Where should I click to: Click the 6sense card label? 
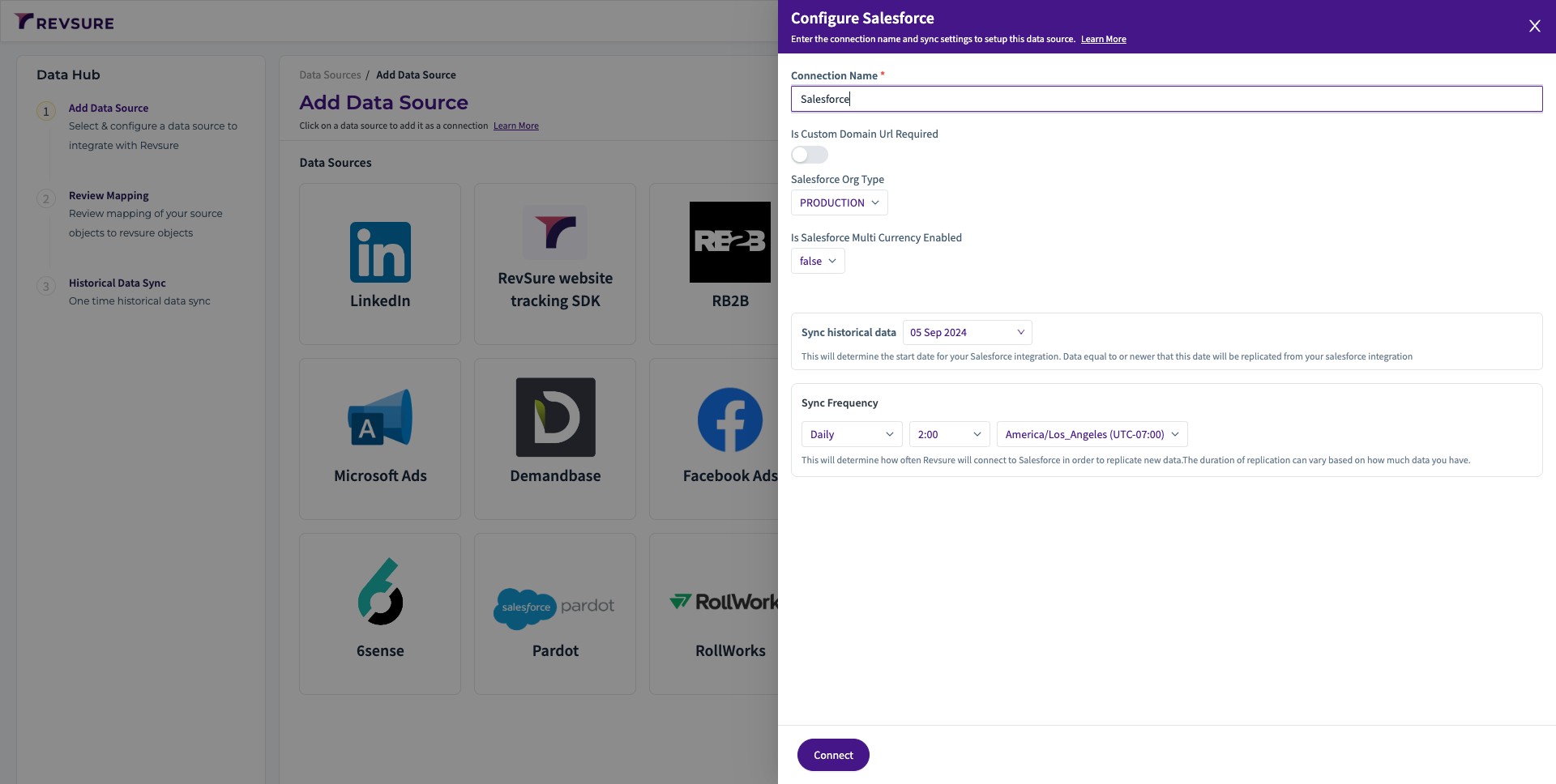380,650
